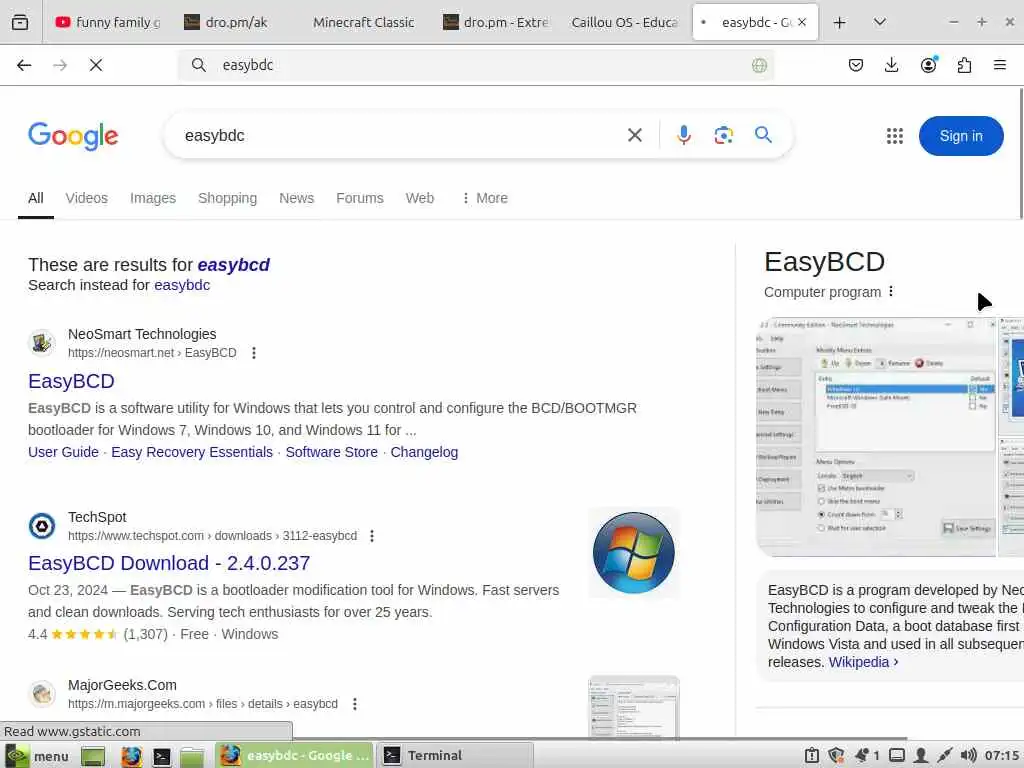The image size is (1024, 768).
Task: Click the Google search magnifier button
Action: click(763, 135)
